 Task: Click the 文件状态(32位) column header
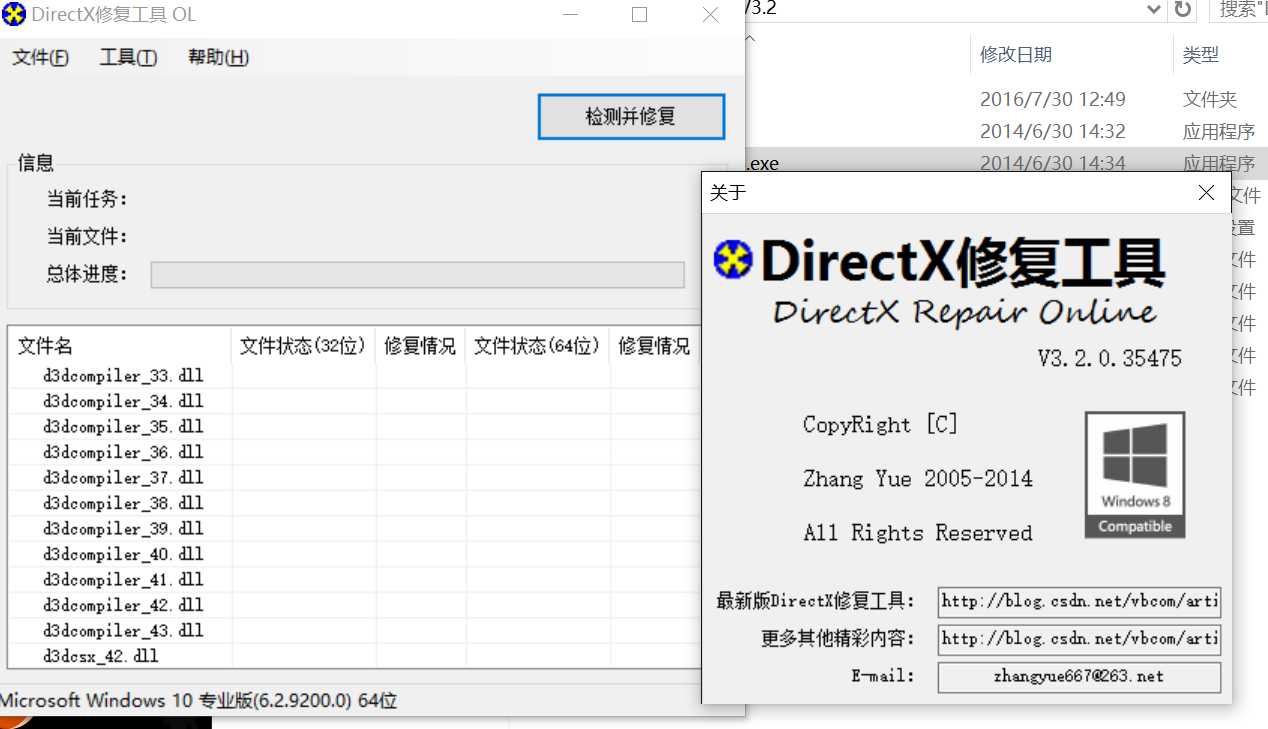pos(304,346)
